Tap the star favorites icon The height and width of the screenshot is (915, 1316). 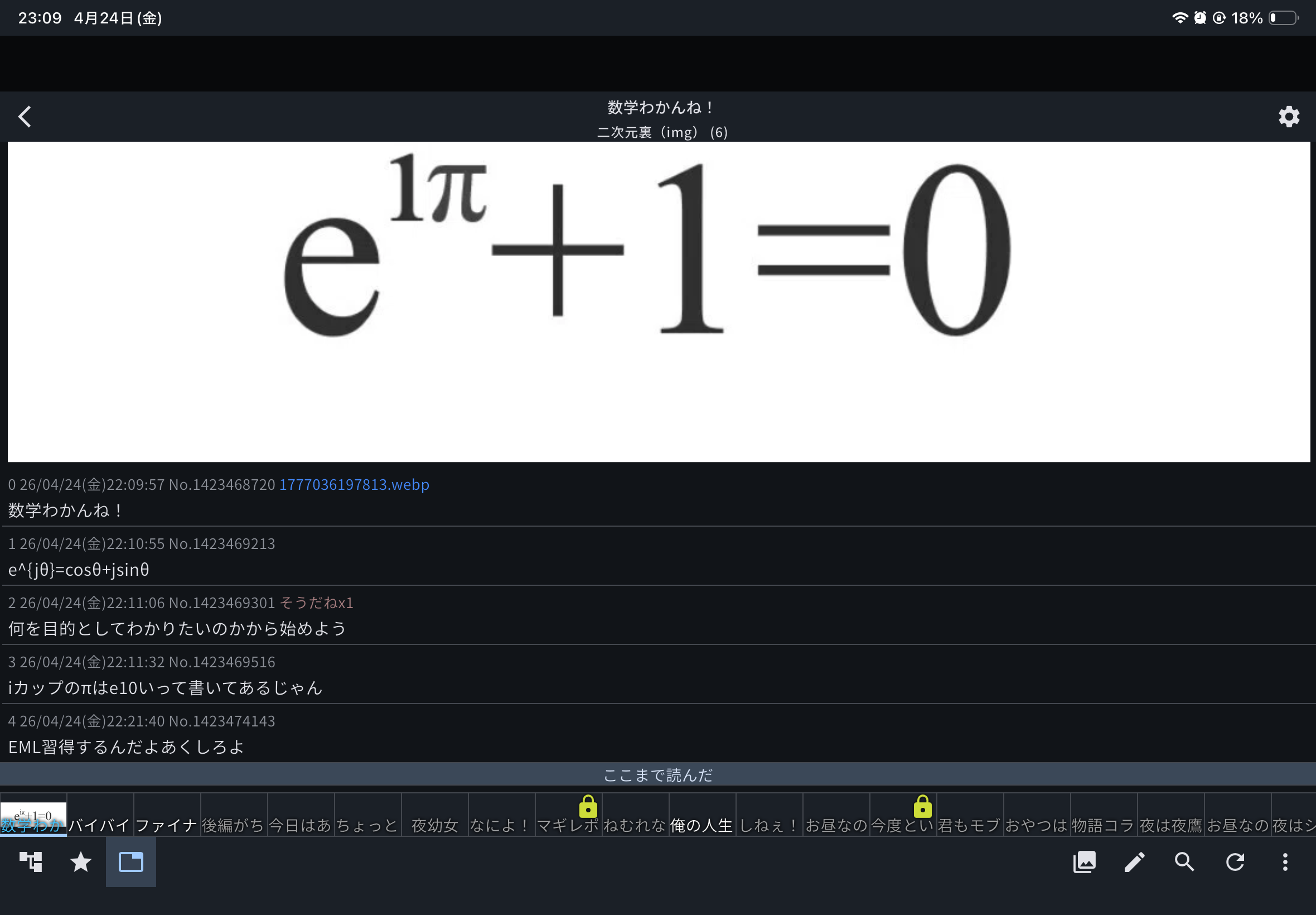[81, 861]
